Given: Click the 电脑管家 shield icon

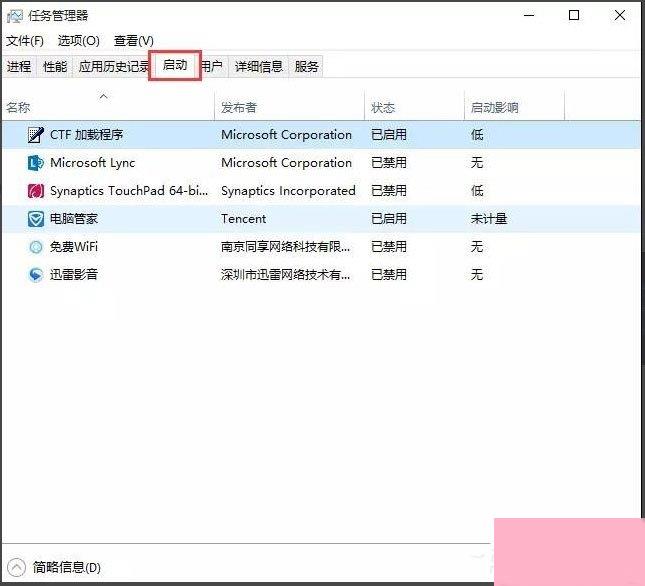Looking at the screenshot, I should tap(36, 219).
